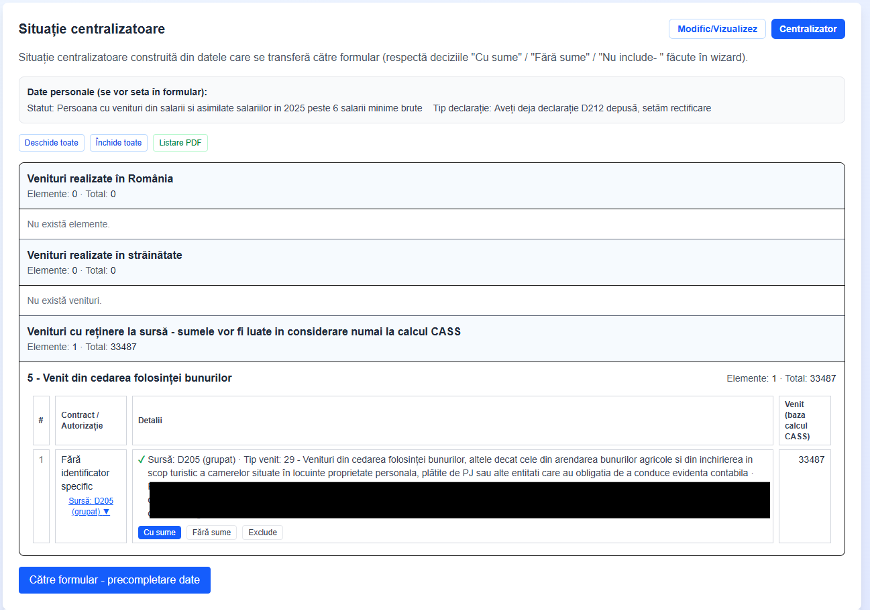Collapse Venituri cu reținere la sursă section

point(243,331)
